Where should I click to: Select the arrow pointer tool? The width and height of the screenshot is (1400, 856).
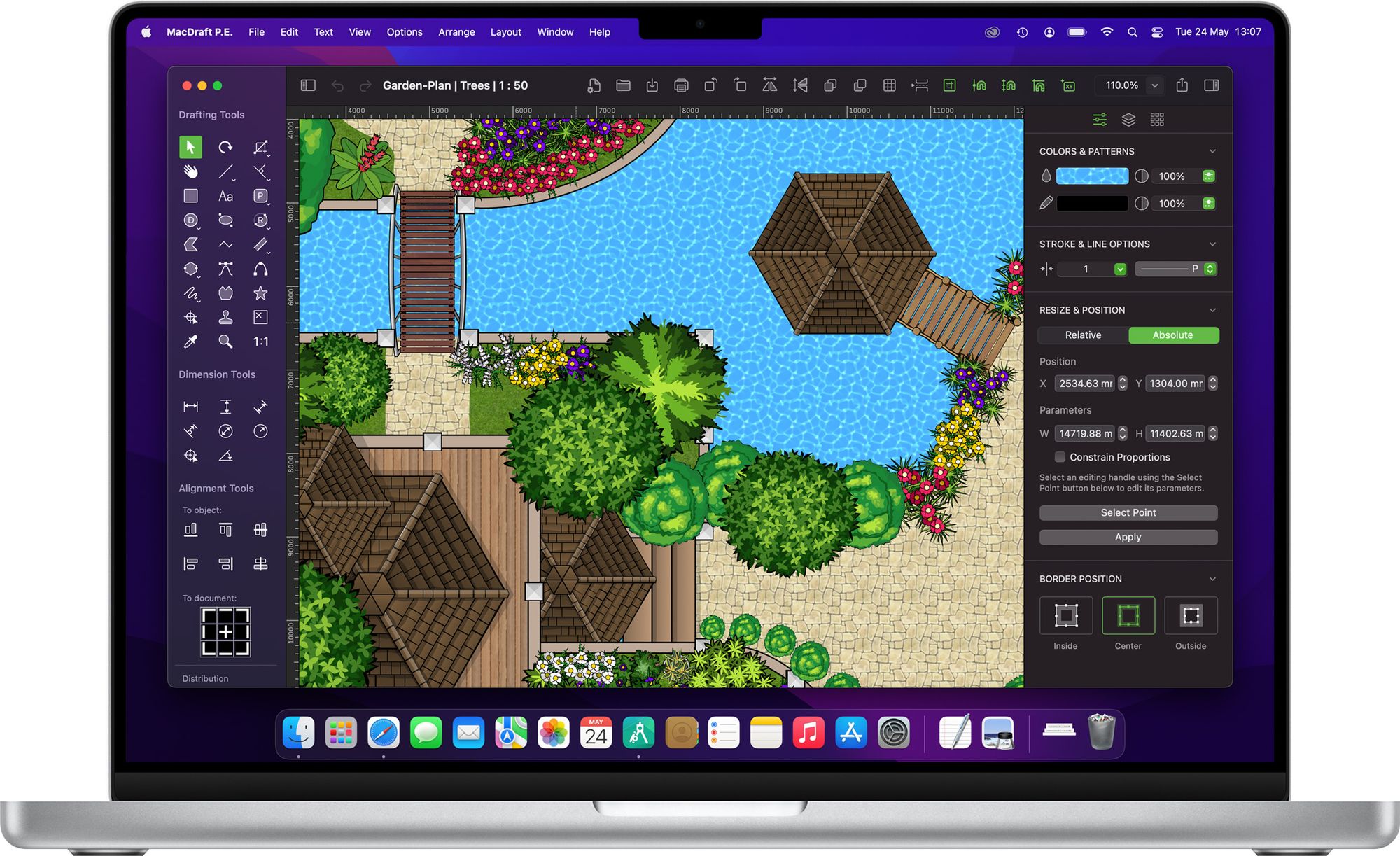(x=190, y=147)
